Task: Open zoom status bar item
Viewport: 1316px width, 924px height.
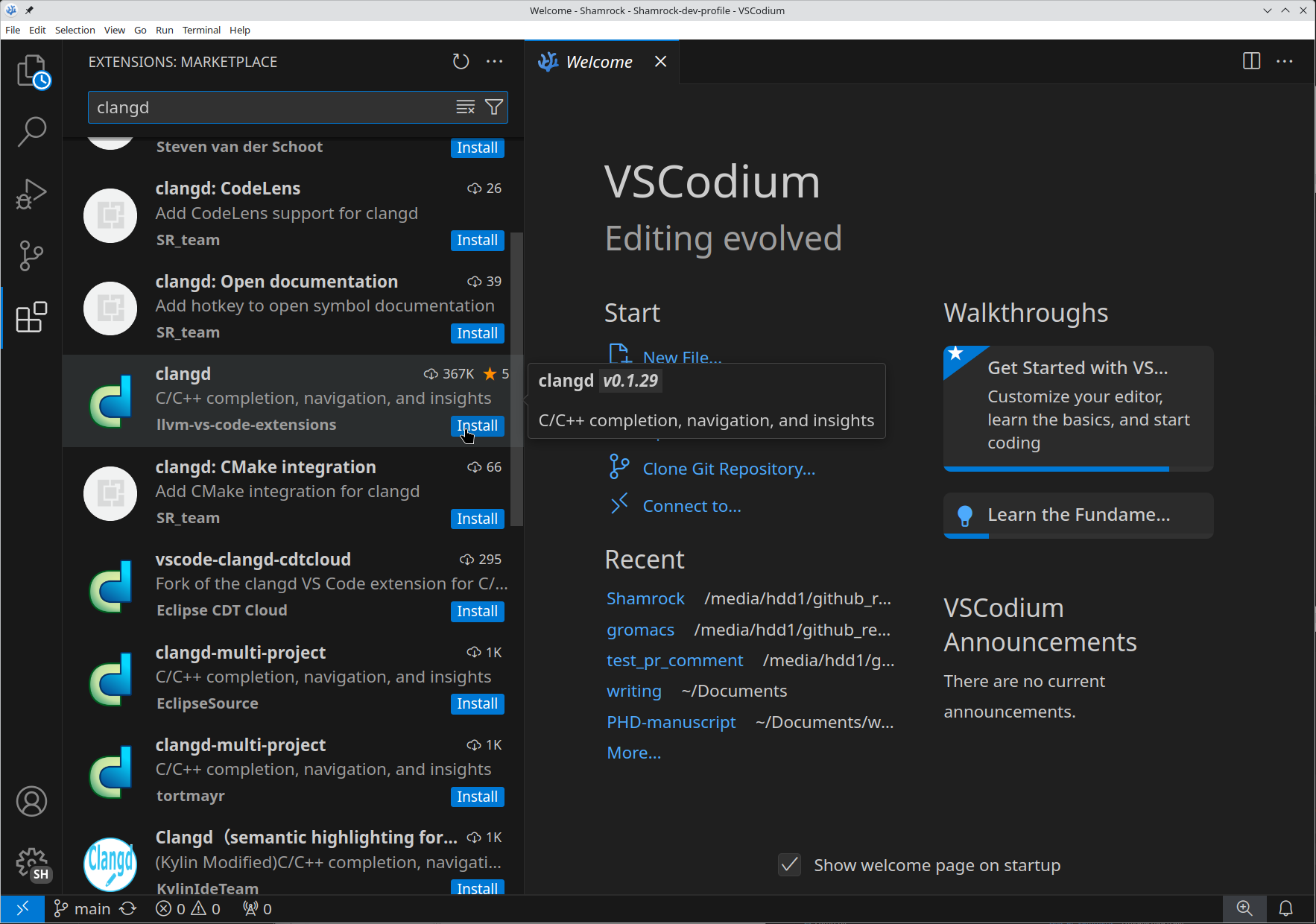Action: pyautogui.click(x=1244, y=908)
